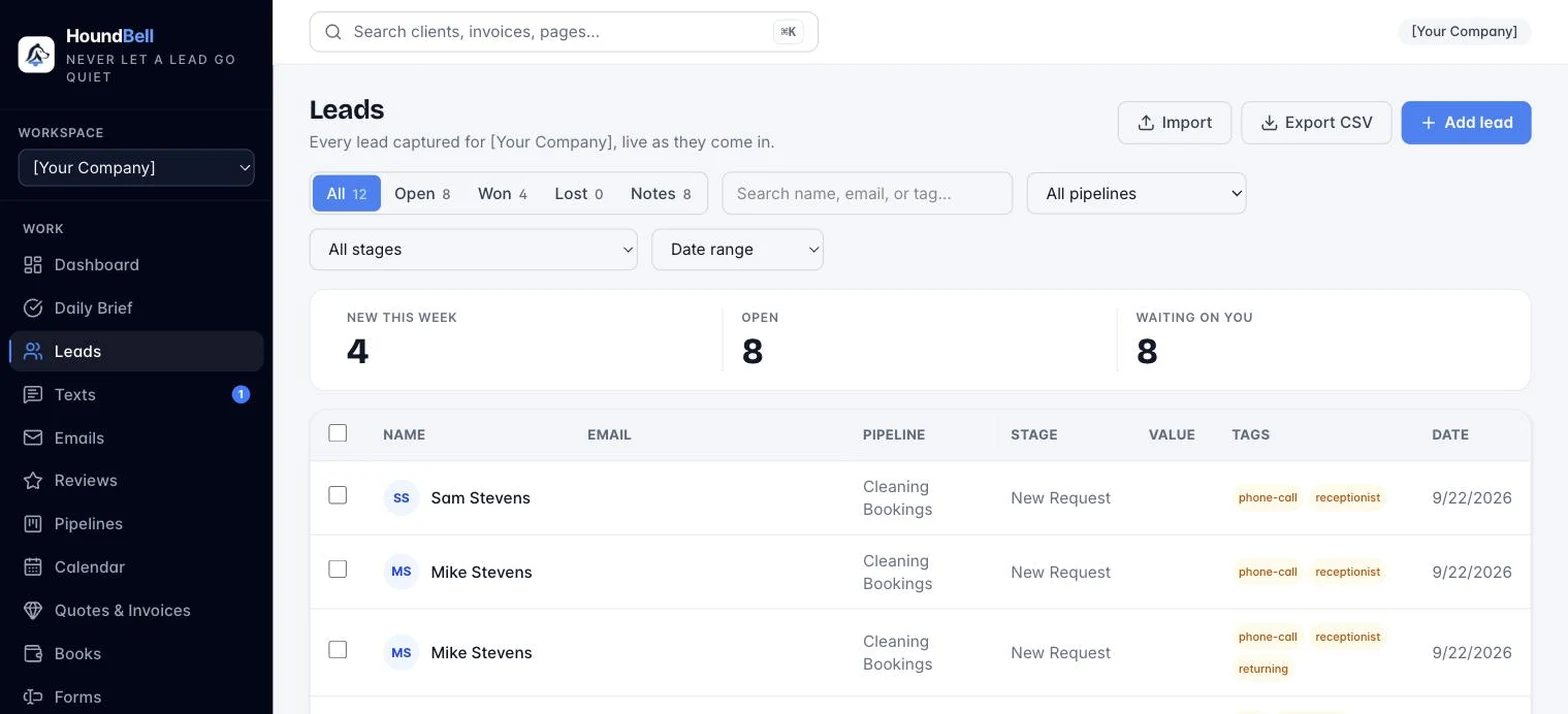Switch to the Notes 8 tab
Image resolution: width=1568 pixels, height=714 pixels.
pyautogui.click(x=660, y=194)
